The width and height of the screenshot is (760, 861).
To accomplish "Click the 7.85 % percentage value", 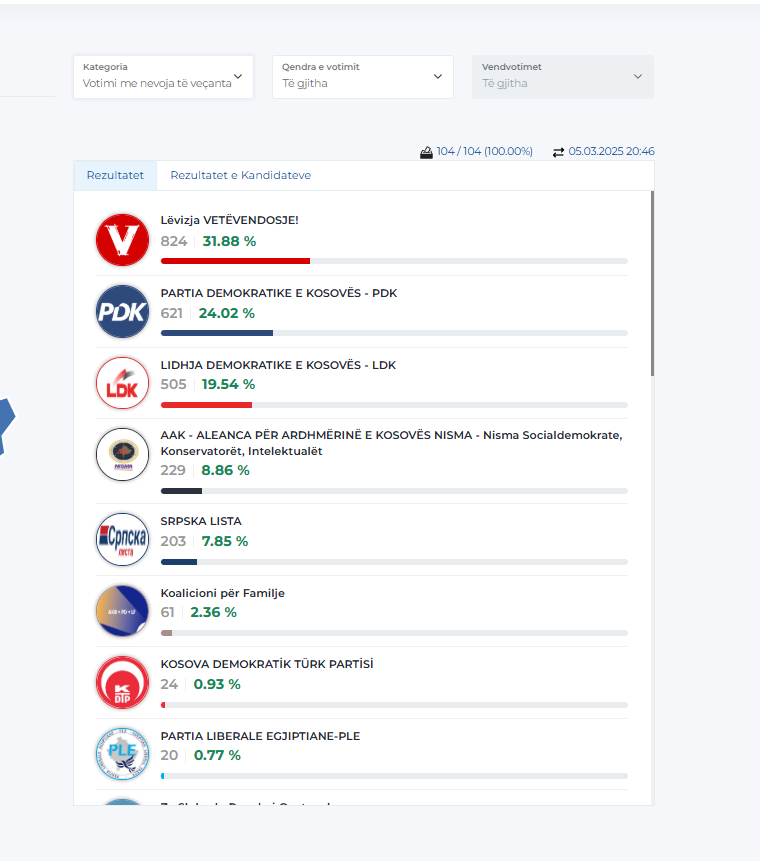I will (225, 541).
